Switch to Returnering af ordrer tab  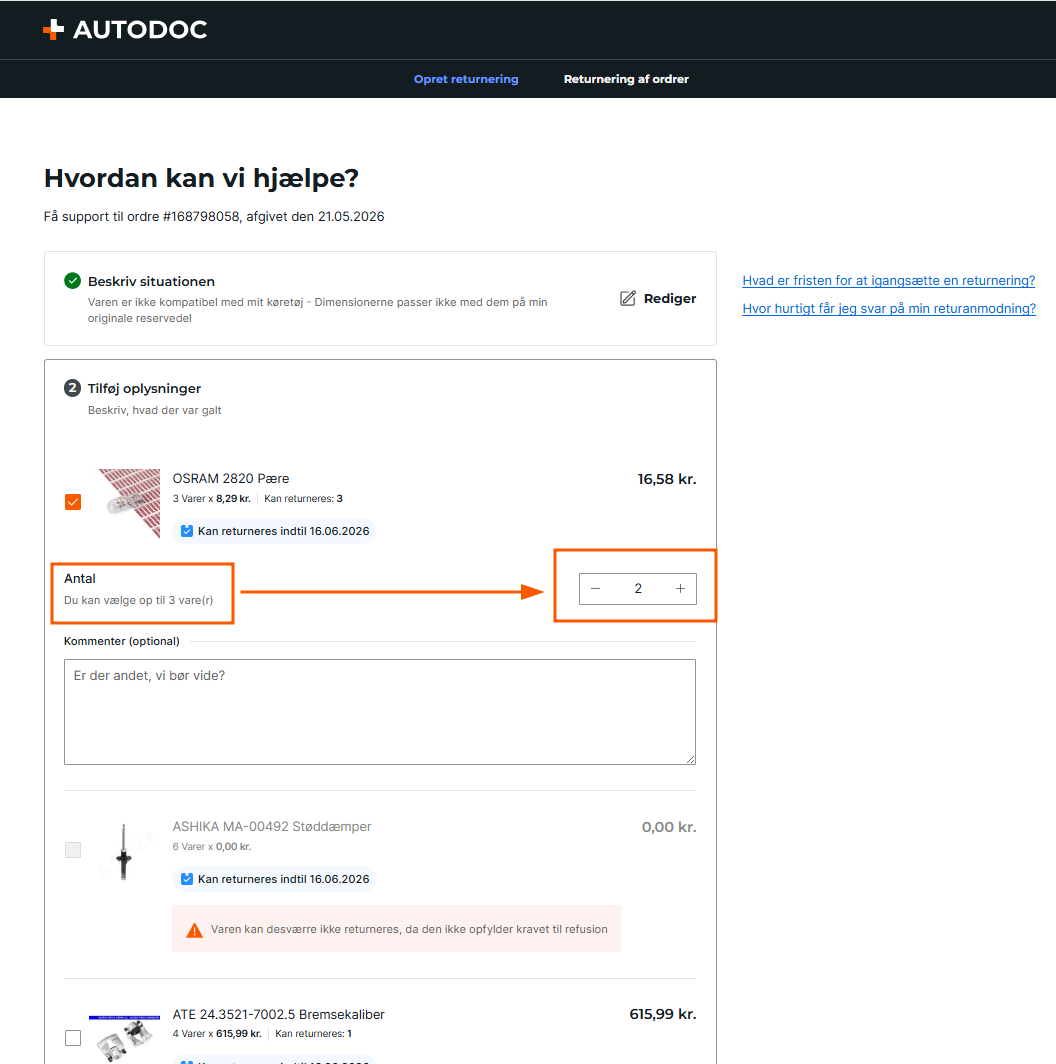626,79
